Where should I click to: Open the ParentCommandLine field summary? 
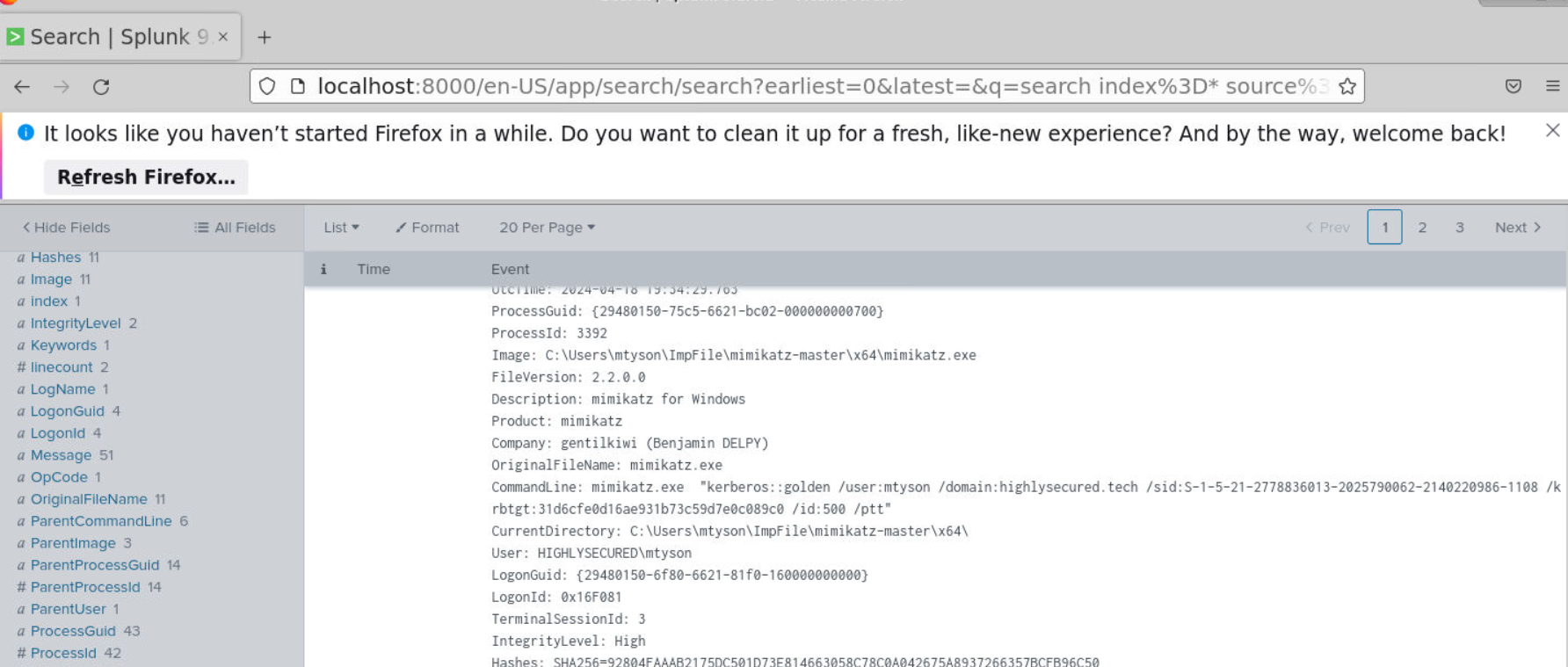point(101,521)
